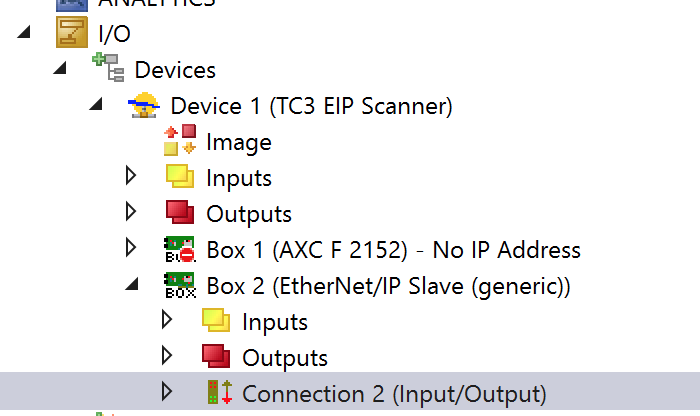Click Device 1 red Outputs icon
Screen dimensions: 700x416
tap(180, 212)
